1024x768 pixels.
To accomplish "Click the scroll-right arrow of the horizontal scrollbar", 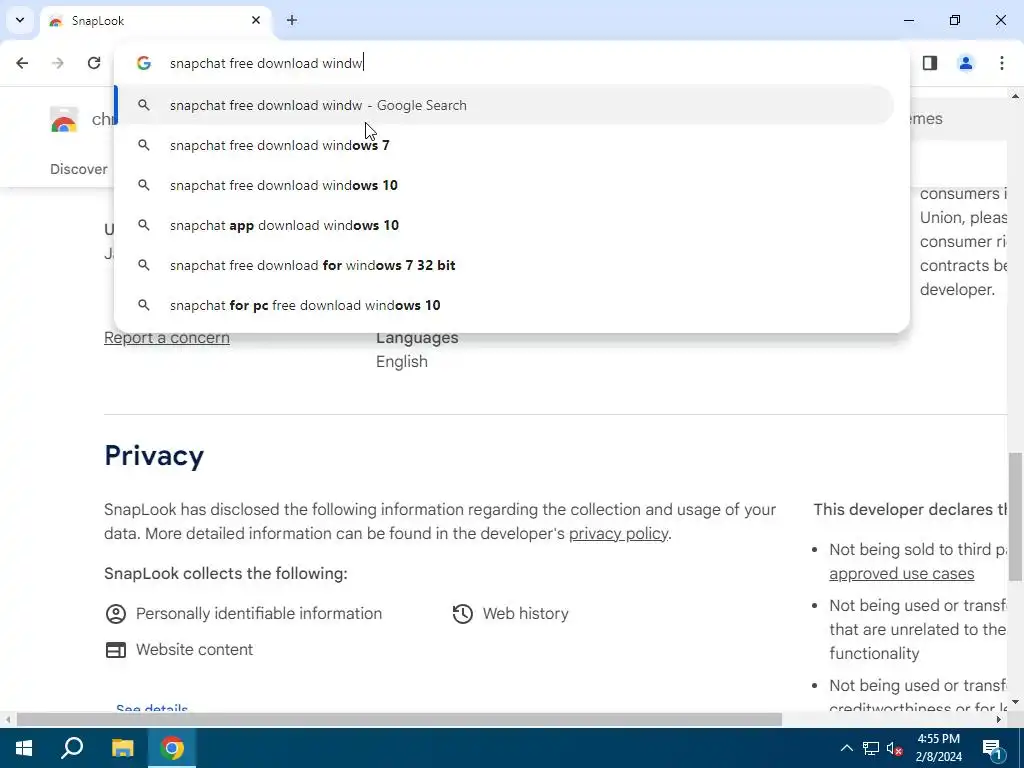I will (x=999, y=720).
